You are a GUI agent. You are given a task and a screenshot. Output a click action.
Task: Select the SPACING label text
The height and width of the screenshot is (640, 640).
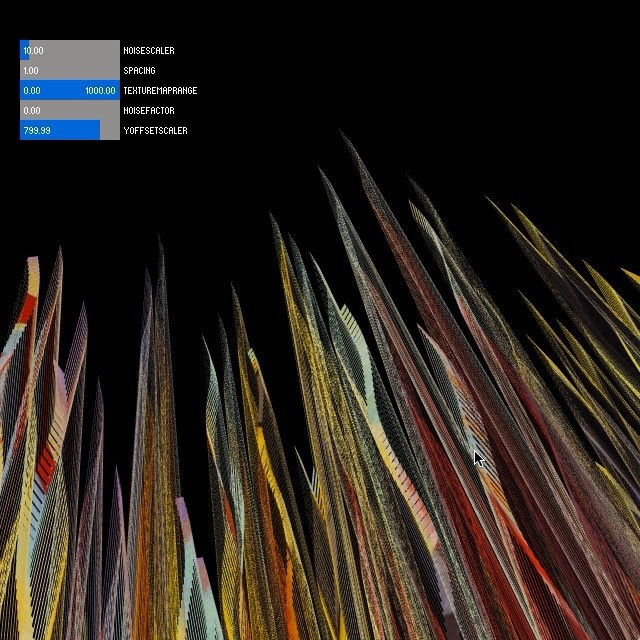click(139, 71)
